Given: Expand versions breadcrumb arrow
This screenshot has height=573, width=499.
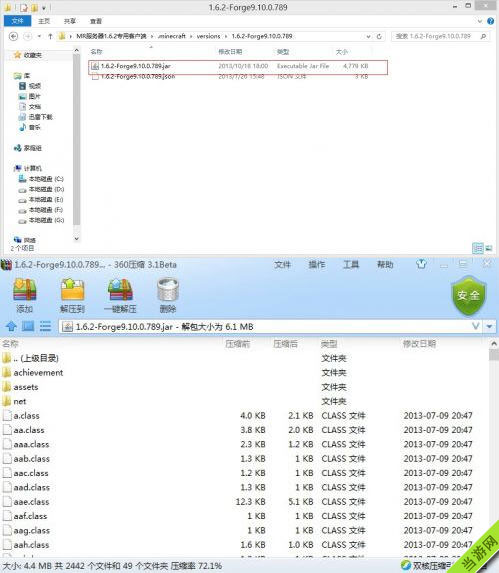Looking at the screenshot, I should pos(226,36).
